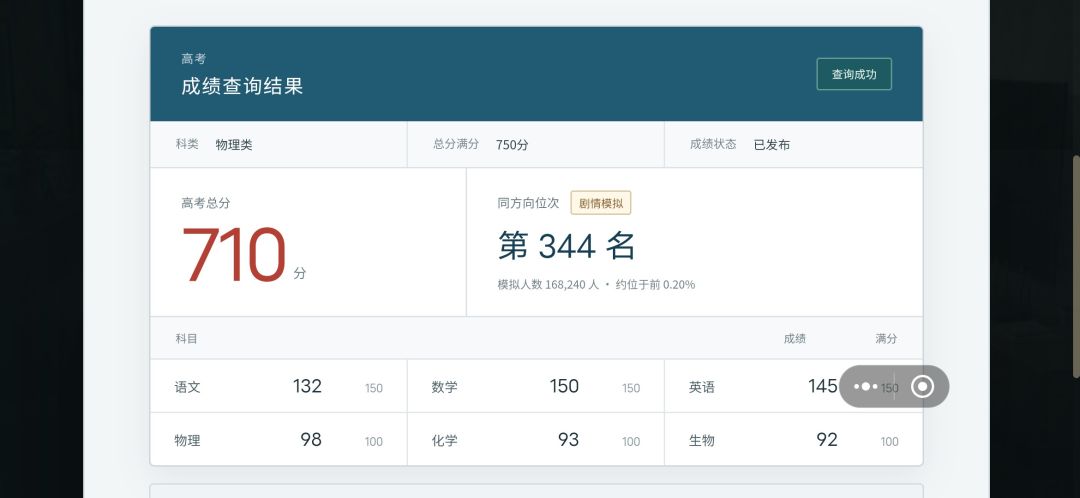This screenshot has width=1080, height=498.
Task: Close mini program via circle target icon
Action: point(922,386)
